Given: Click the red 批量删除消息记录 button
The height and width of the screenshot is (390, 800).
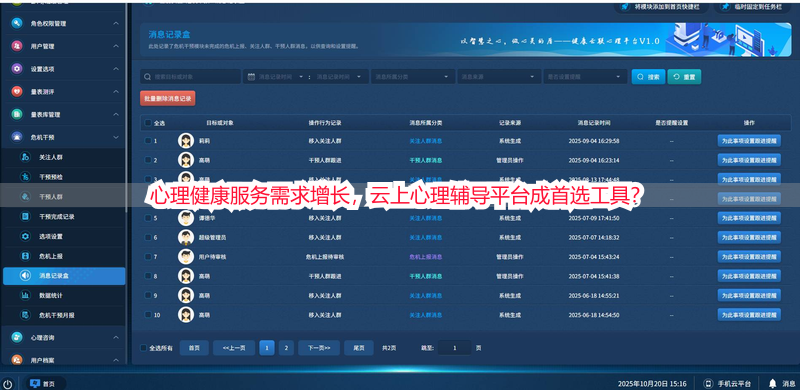Looking at the screenshot, I should (167, 98).
